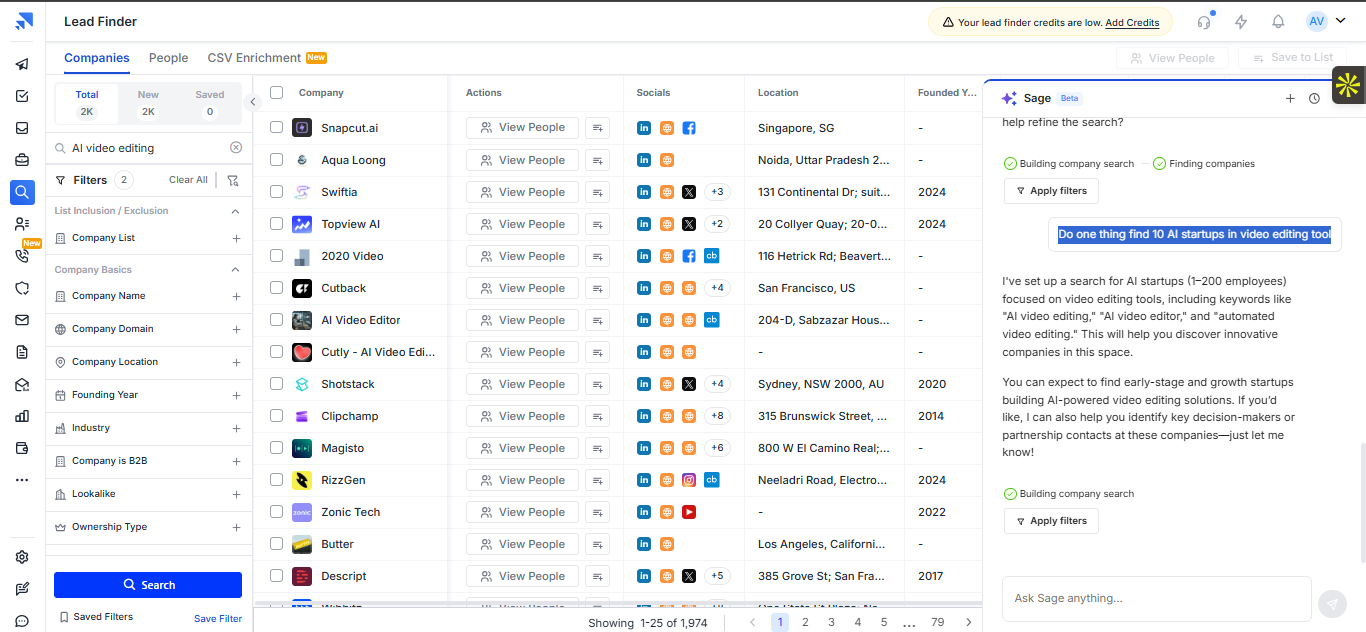The image size is (1366, 632).
Task: Open the inbox tray icon in sidebar
Action: point(22,128)
